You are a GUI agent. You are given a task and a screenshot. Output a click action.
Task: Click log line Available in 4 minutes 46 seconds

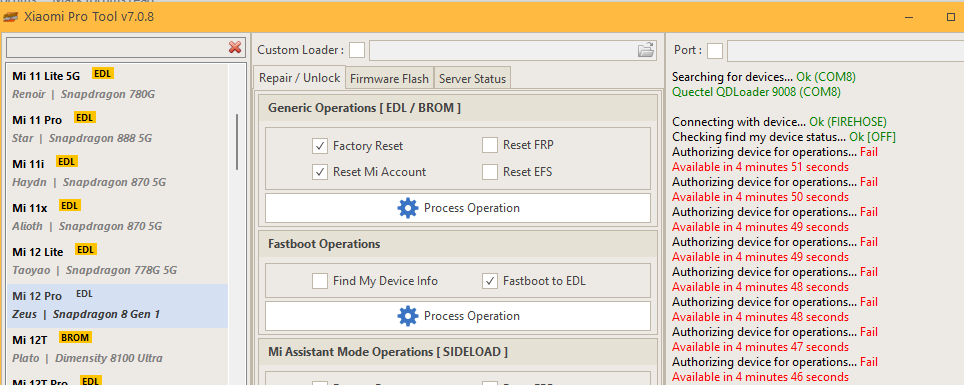pyautogui.click(x=761, y=377)
